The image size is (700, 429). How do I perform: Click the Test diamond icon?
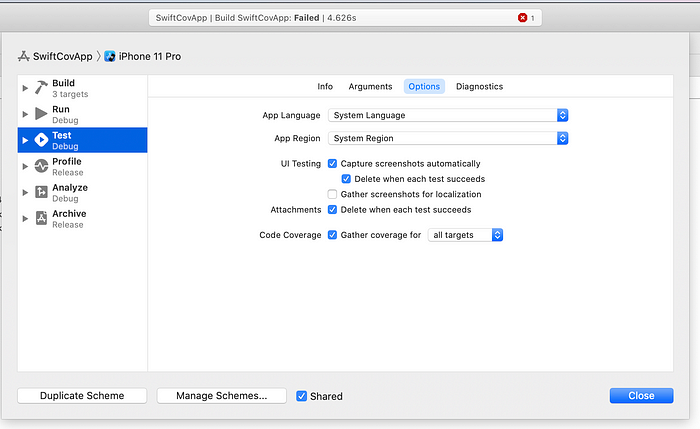point(41,140)
